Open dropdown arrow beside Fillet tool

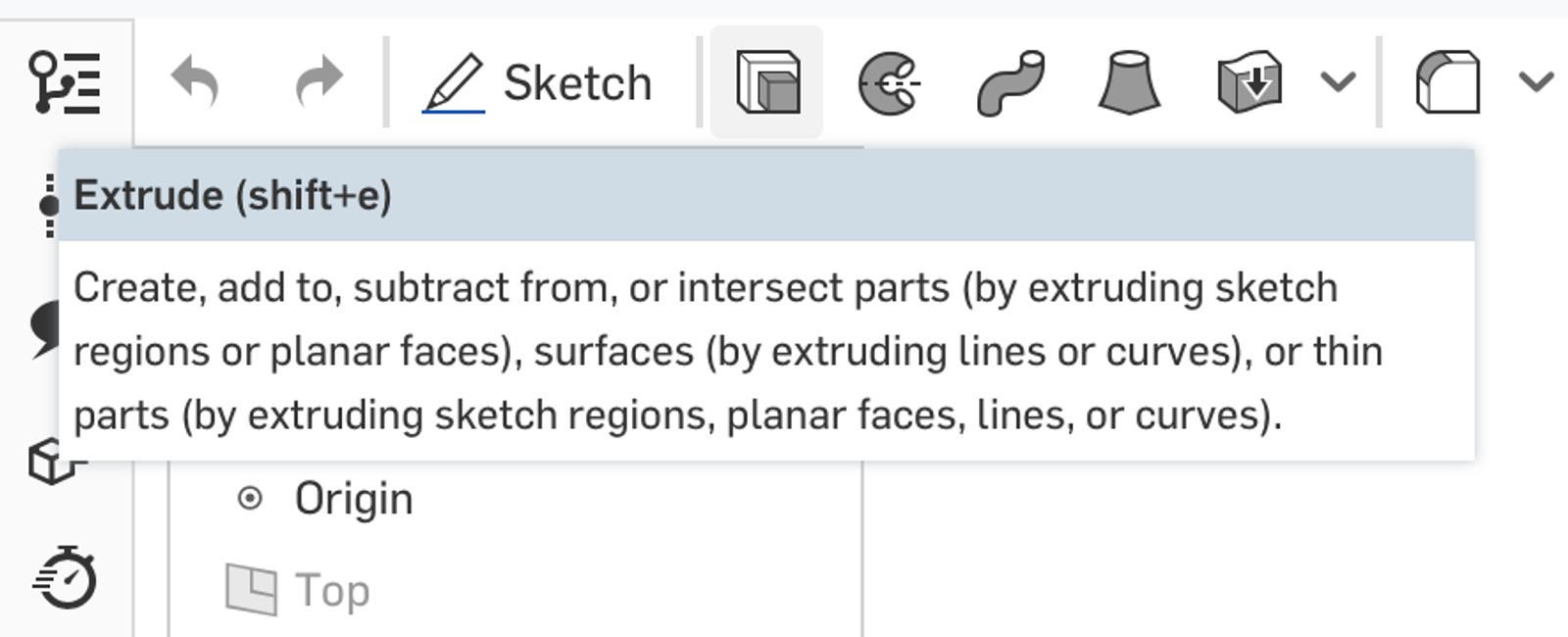pyautogui.click(x=1536, y=82)
